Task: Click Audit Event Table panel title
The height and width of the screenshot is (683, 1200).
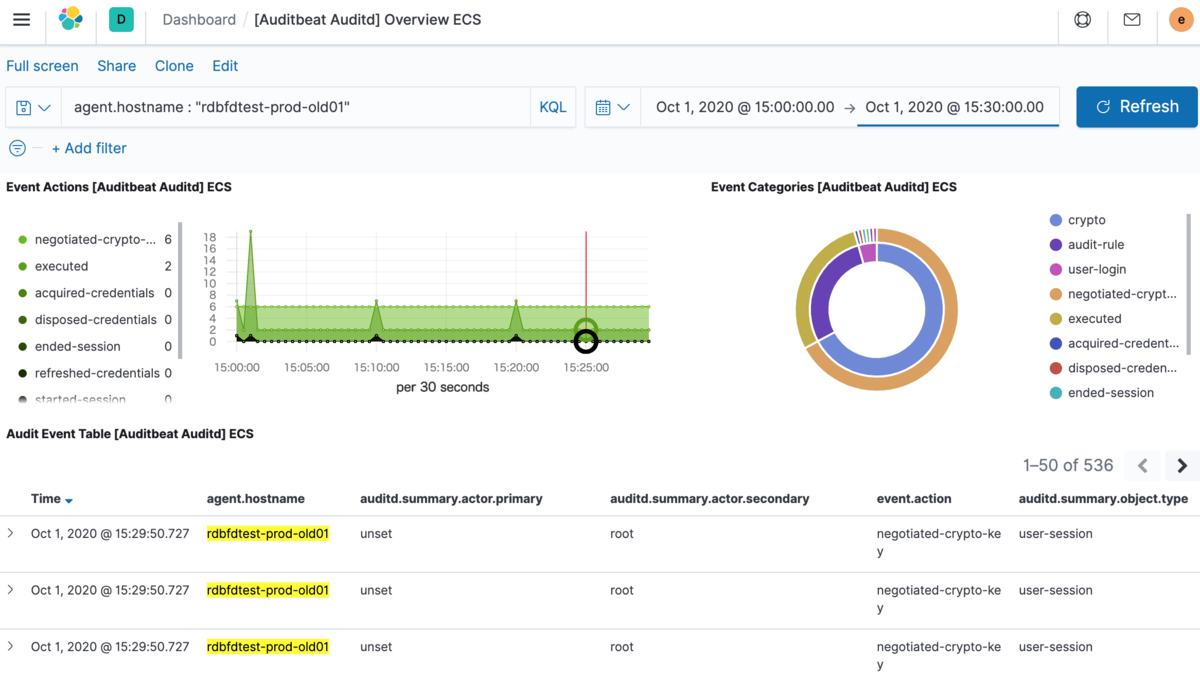Action: [x=130, y=434]
